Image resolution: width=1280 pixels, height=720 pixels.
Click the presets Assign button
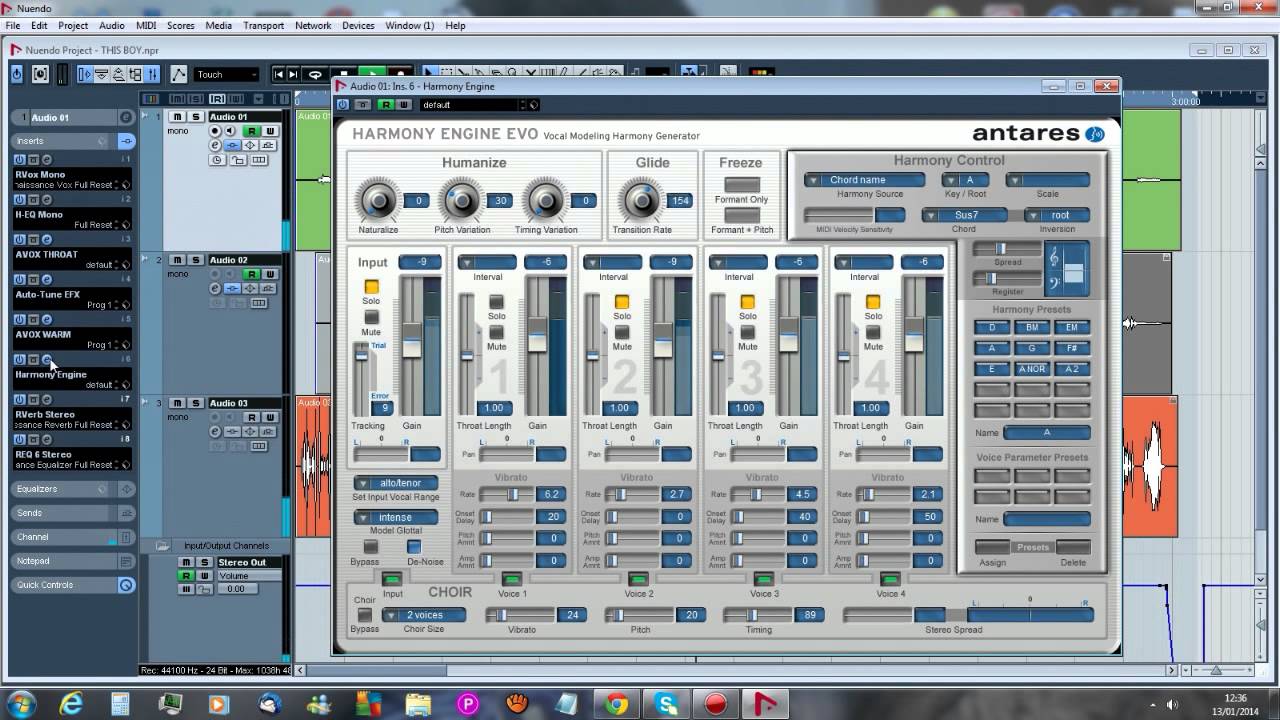click(x=992, y=547)
